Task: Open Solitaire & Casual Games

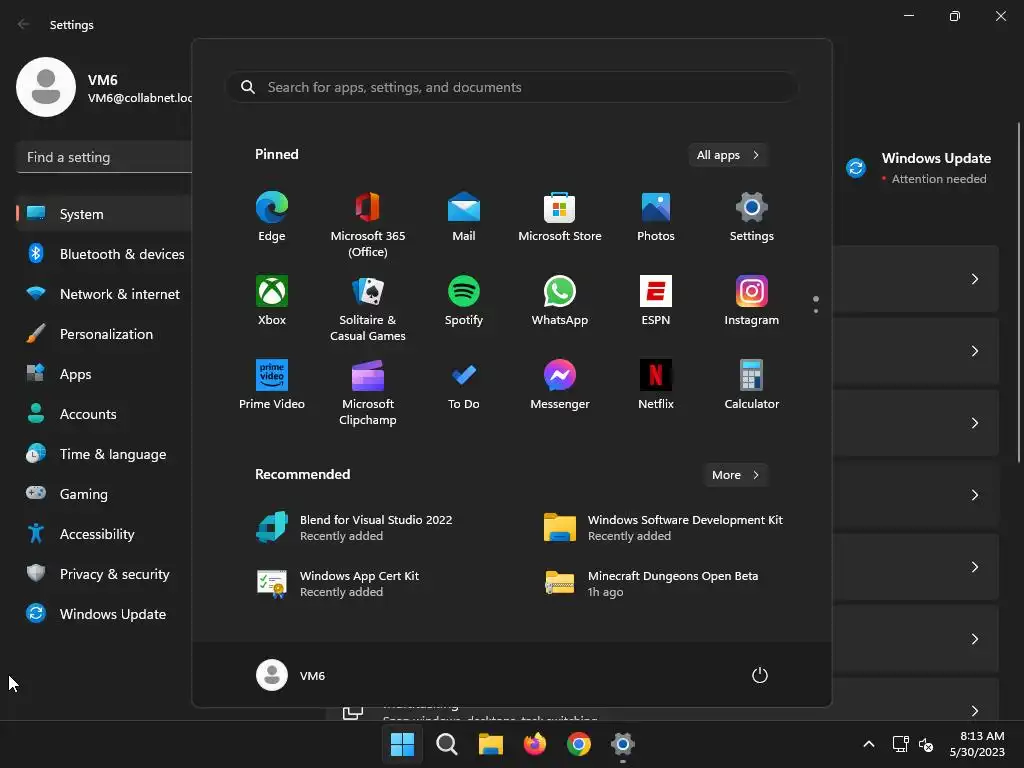Action: tap(368, 309)
